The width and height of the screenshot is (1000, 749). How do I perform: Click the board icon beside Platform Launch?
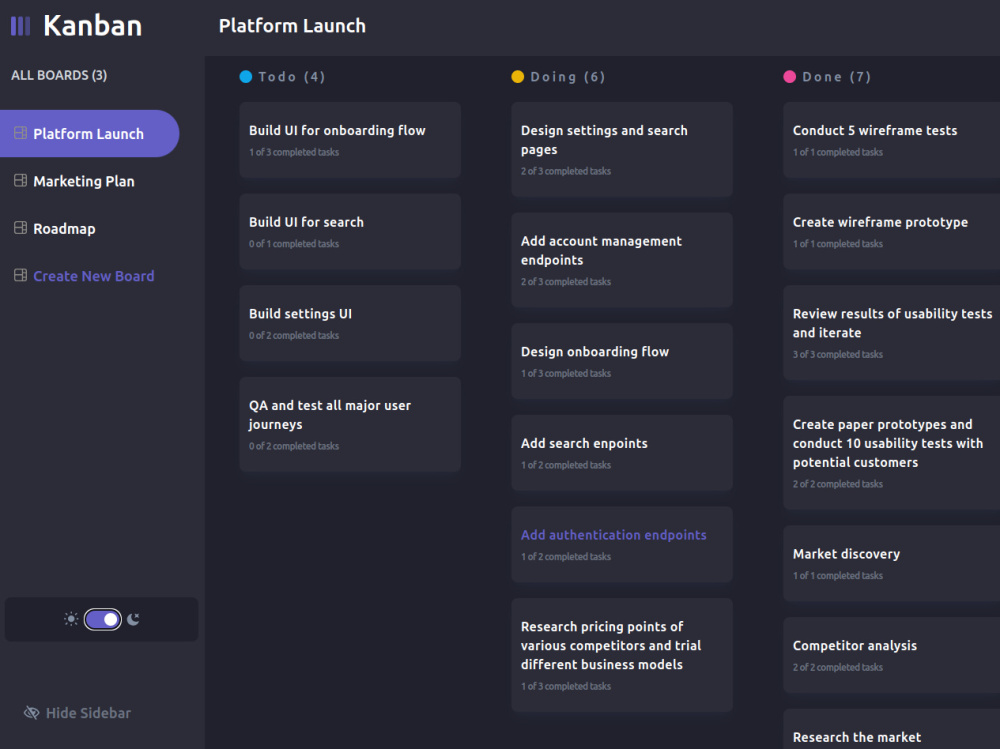(20, 133)
